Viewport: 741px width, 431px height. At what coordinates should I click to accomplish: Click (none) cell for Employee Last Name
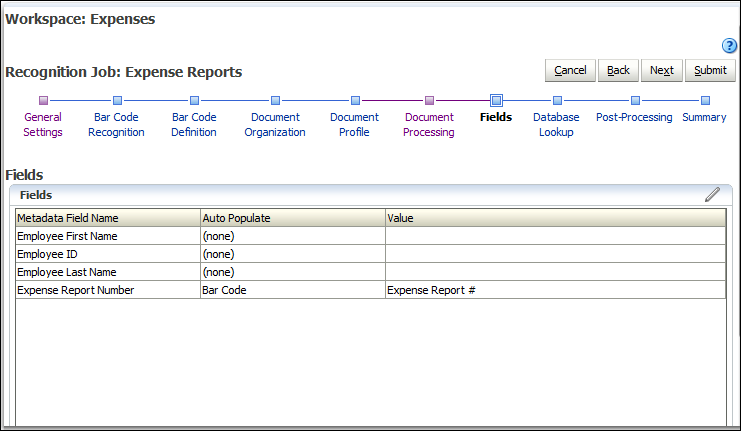click(x=293, y=272)
